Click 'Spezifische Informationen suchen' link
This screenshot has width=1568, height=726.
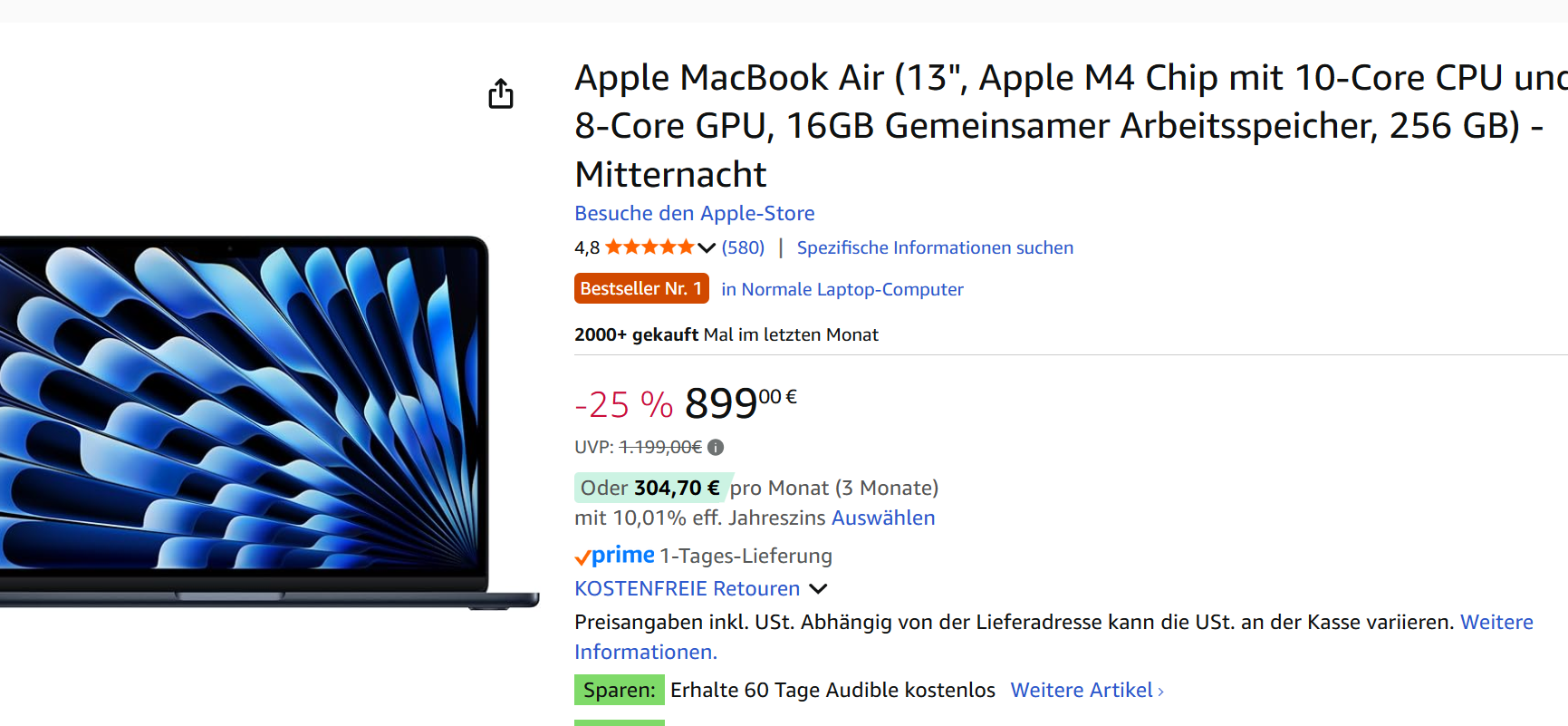tap(935, 247)
